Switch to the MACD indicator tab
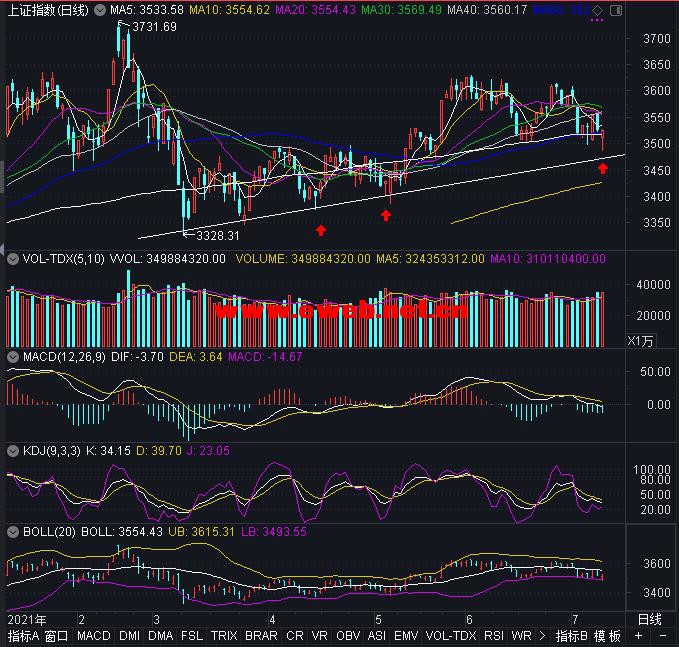 [93, 636]
